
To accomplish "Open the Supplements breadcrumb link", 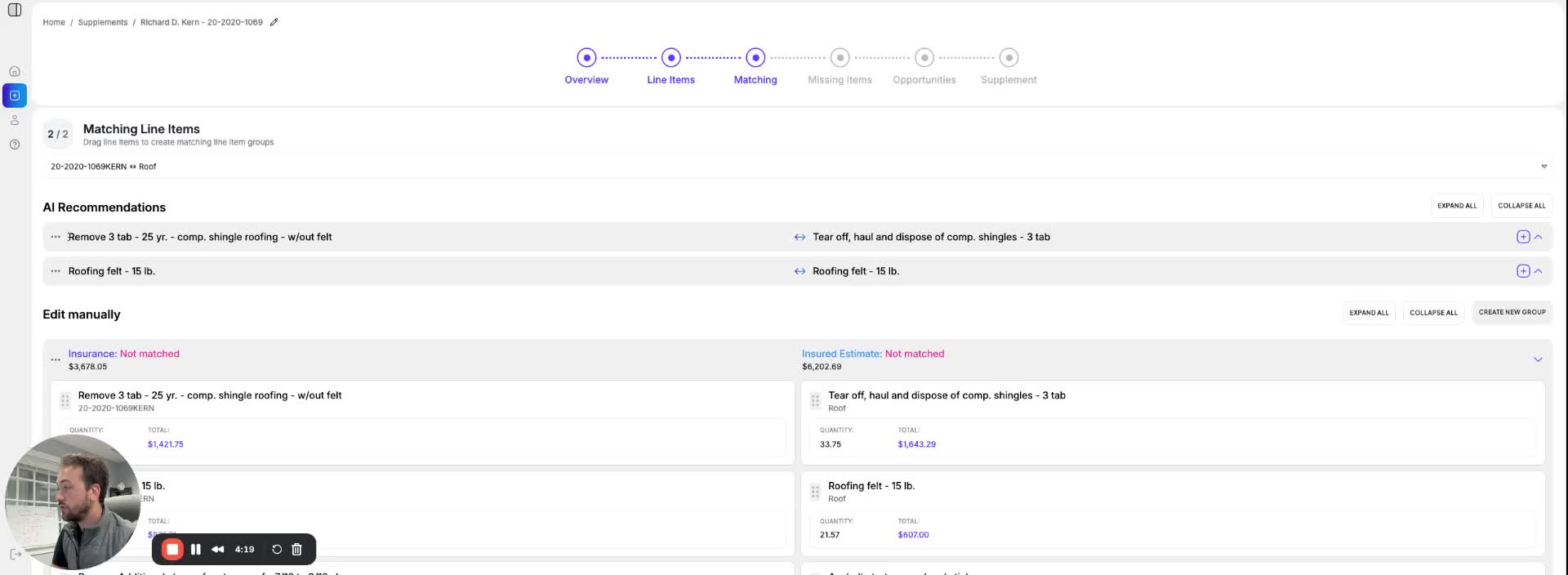I will [103, 22].
